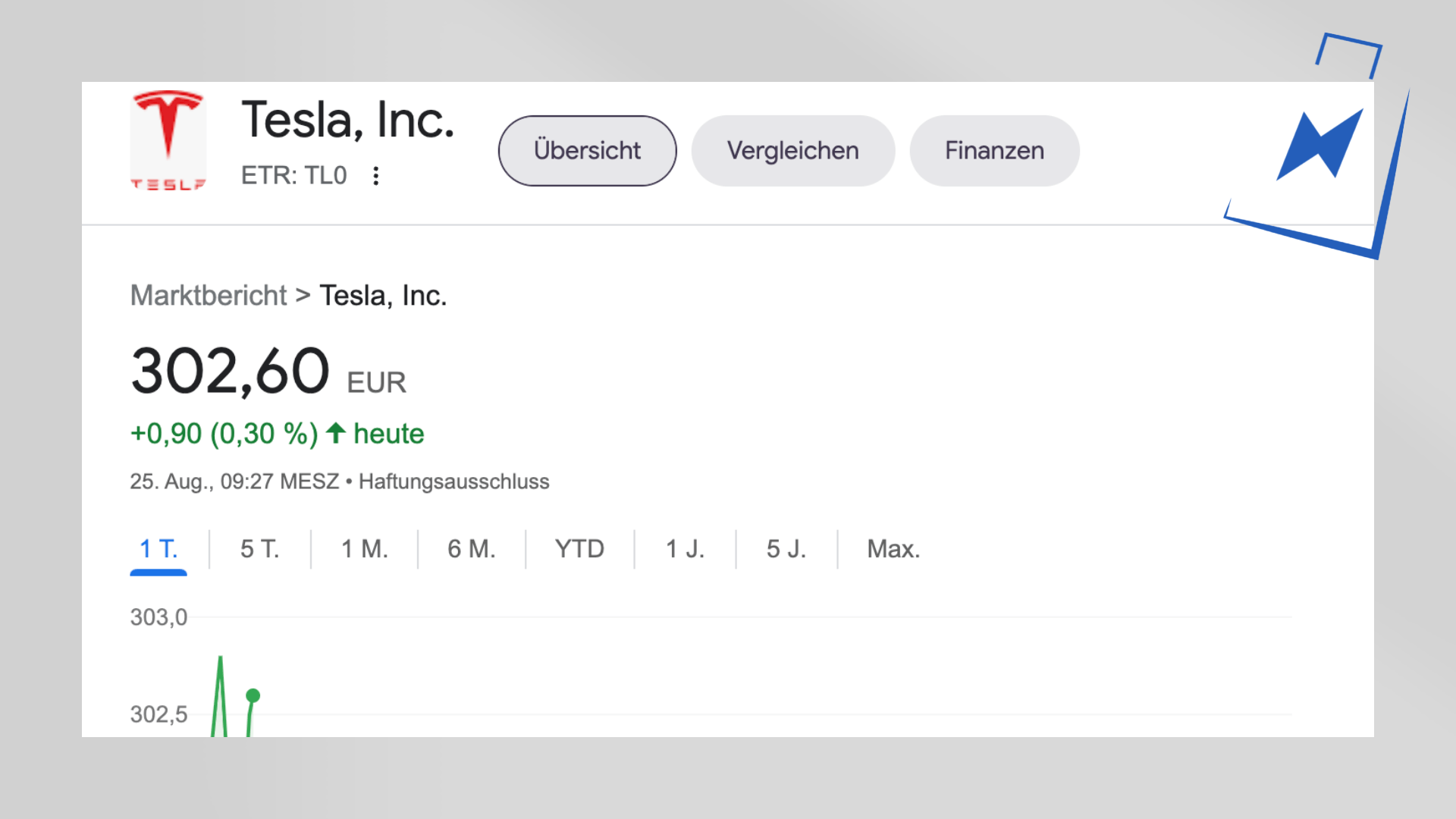Switch chart to 5 T. range

click(x=259, y=548)
